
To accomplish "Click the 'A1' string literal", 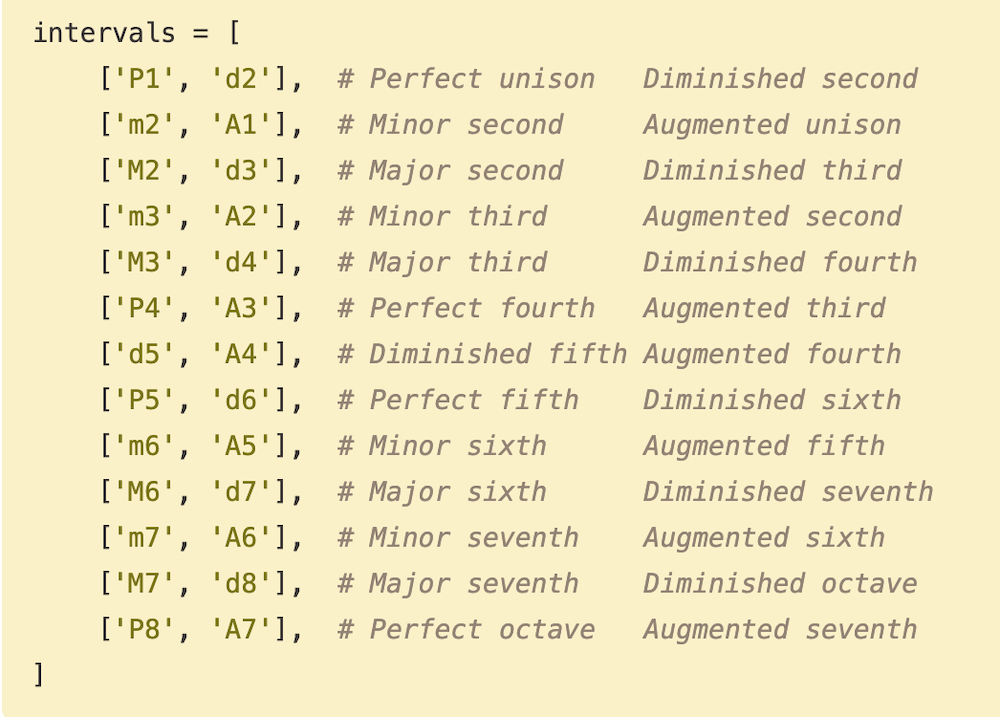I will pos(241,125).
